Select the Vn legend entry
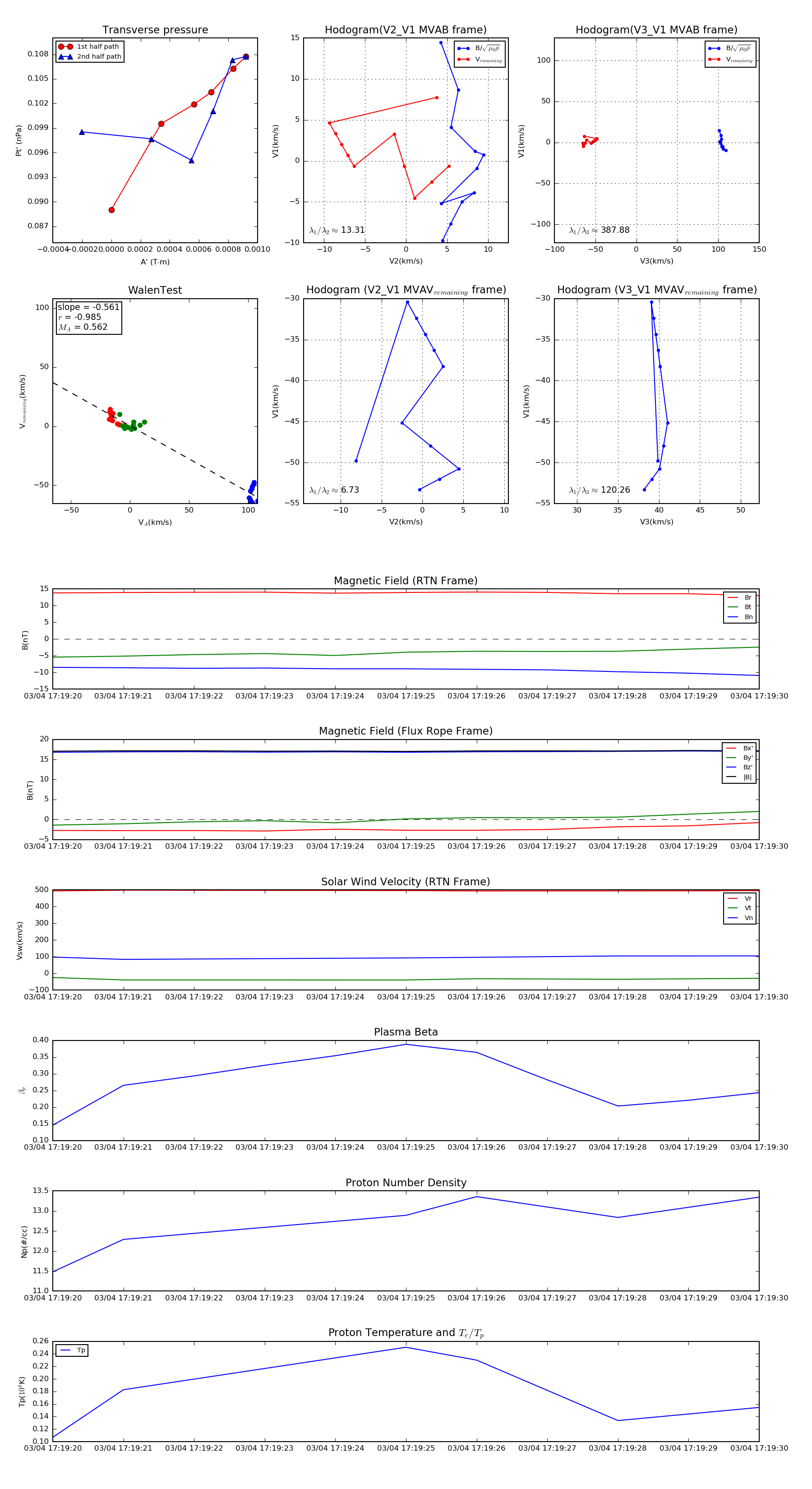 (740, 918)
